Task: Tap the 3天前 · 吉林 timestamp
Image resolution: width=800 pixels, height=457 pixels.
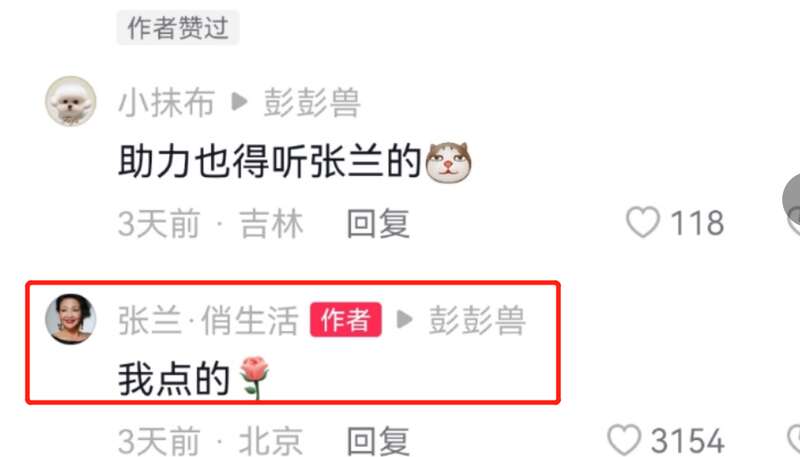Action: pyautogui.click(x=211, y=223)
